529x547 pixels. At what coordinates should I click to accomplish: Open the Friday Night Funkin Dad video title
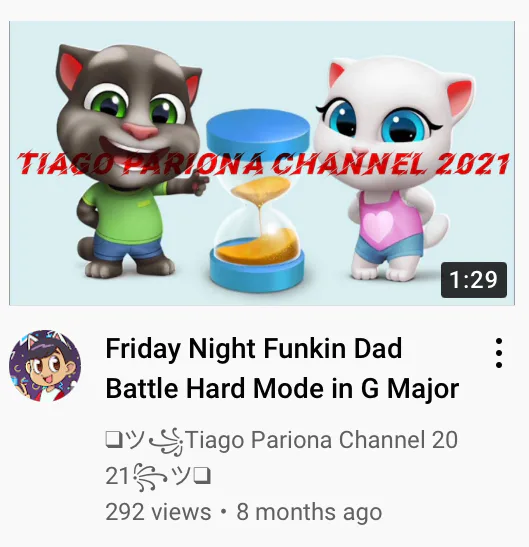point(254,348)
